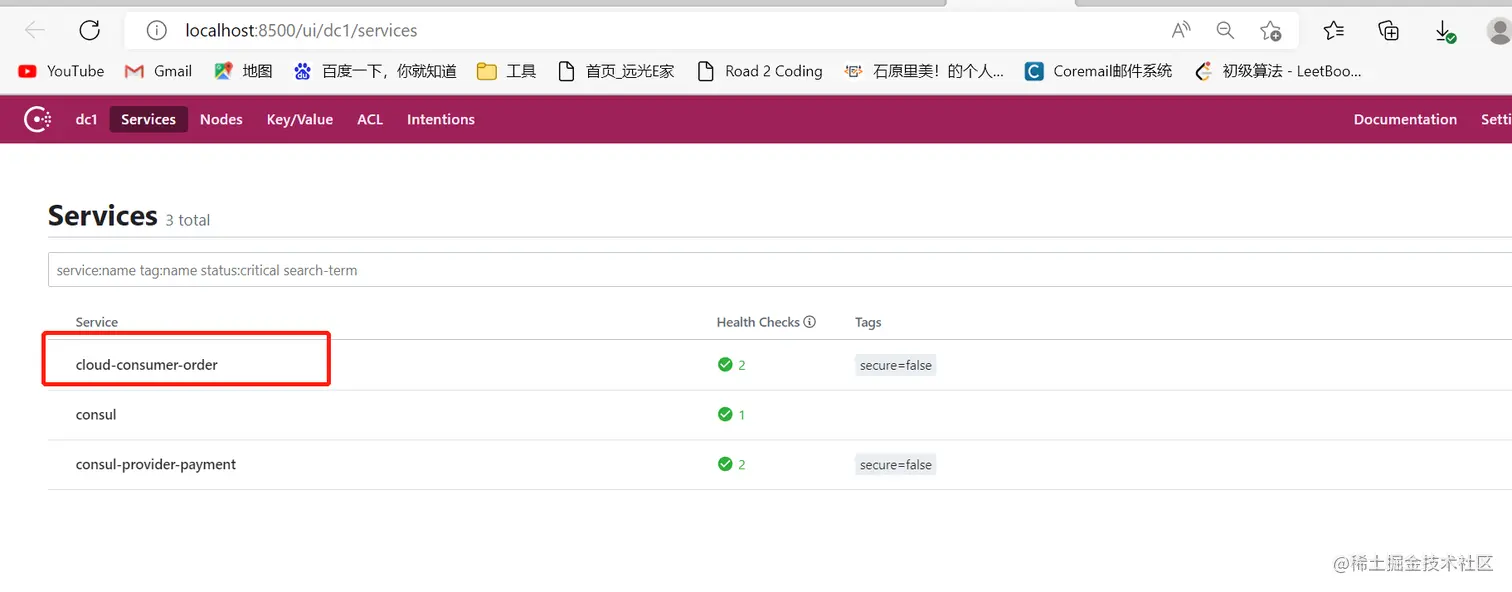Switch to the Key/Value tab

click(300, 120)
